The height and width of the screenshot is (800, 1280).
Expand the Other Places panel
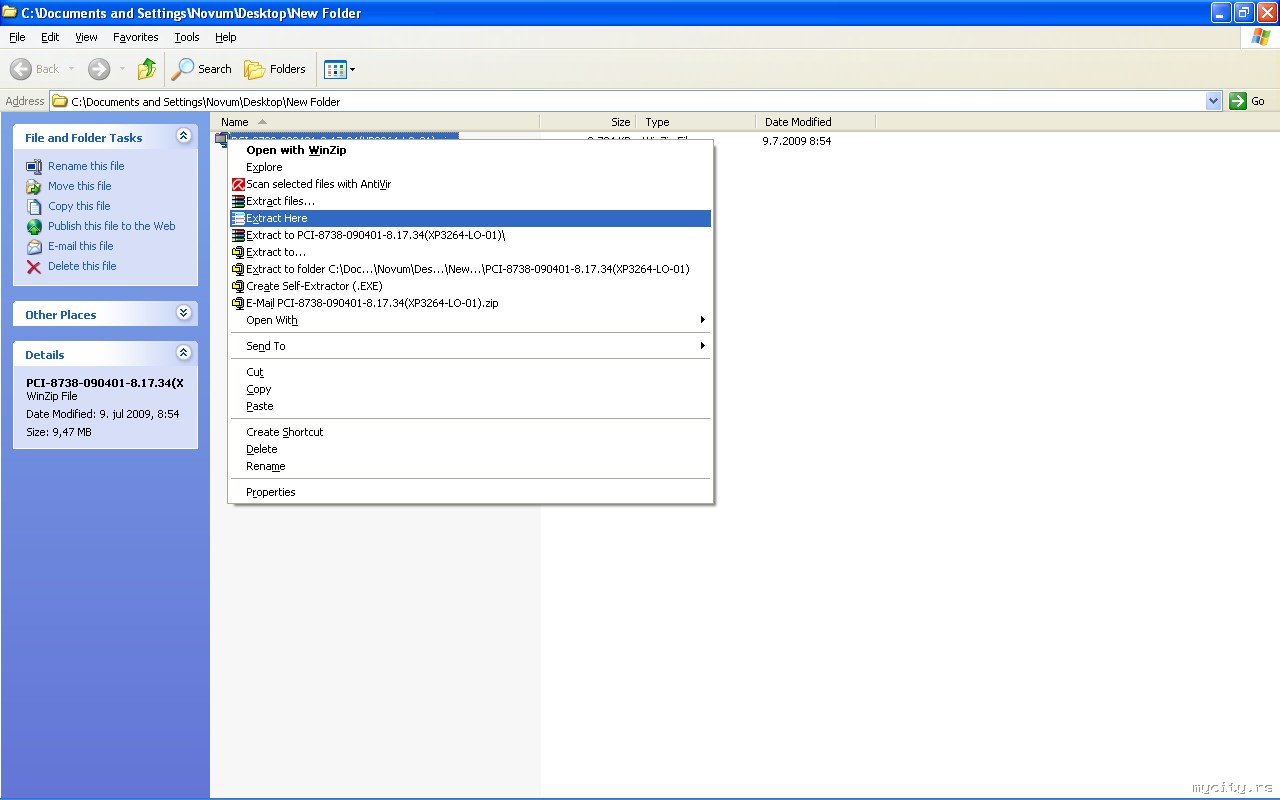pos(183,313)
